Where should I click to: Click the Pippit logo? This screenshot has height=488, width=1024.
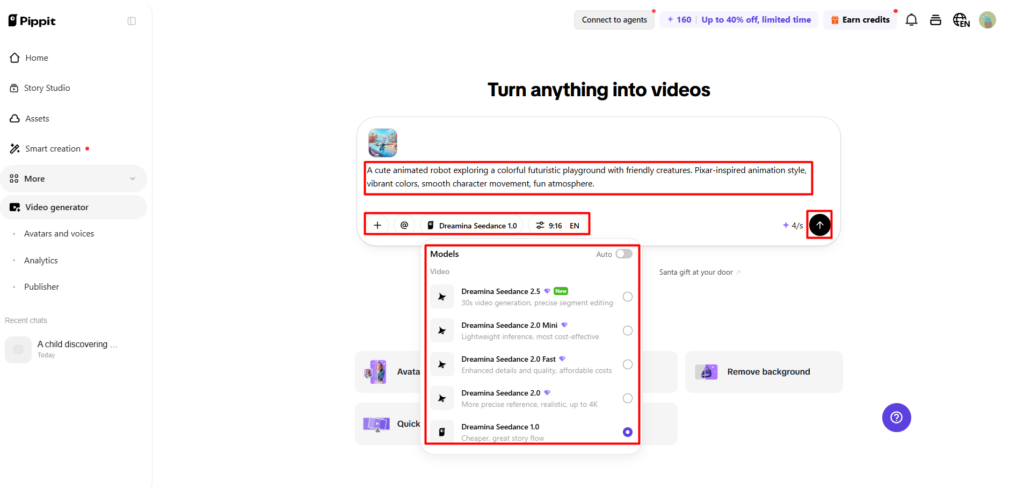coord(32,21)
